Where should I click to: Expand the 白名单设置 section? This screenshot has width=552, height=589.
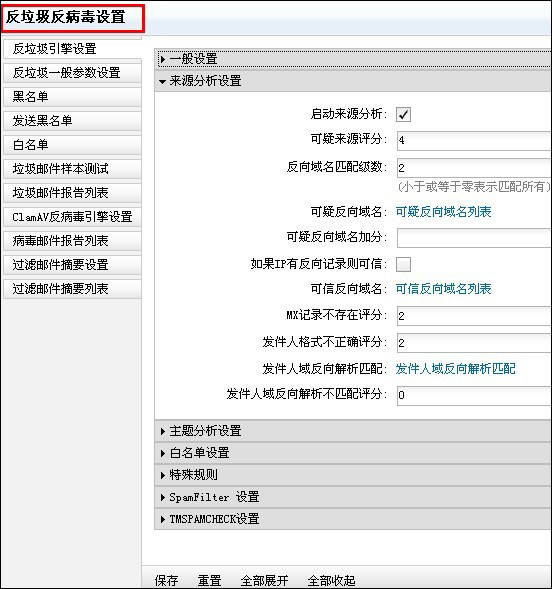(x=353, y=453)
